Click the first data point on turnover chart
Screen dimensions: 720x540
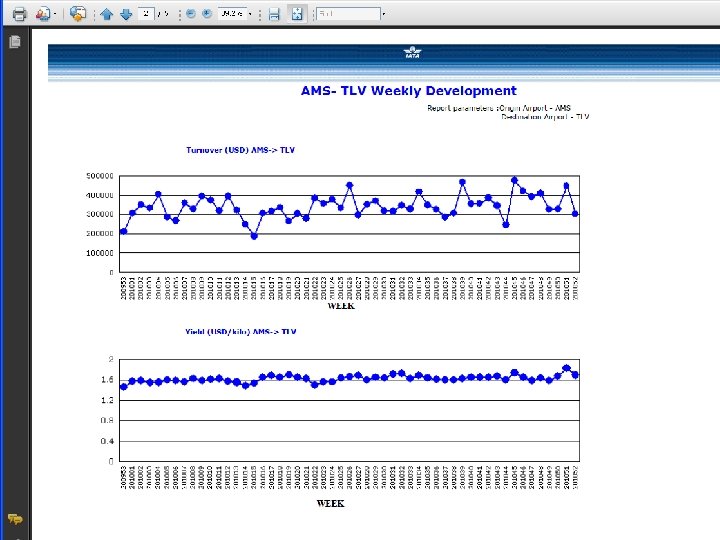coord(124,231)
